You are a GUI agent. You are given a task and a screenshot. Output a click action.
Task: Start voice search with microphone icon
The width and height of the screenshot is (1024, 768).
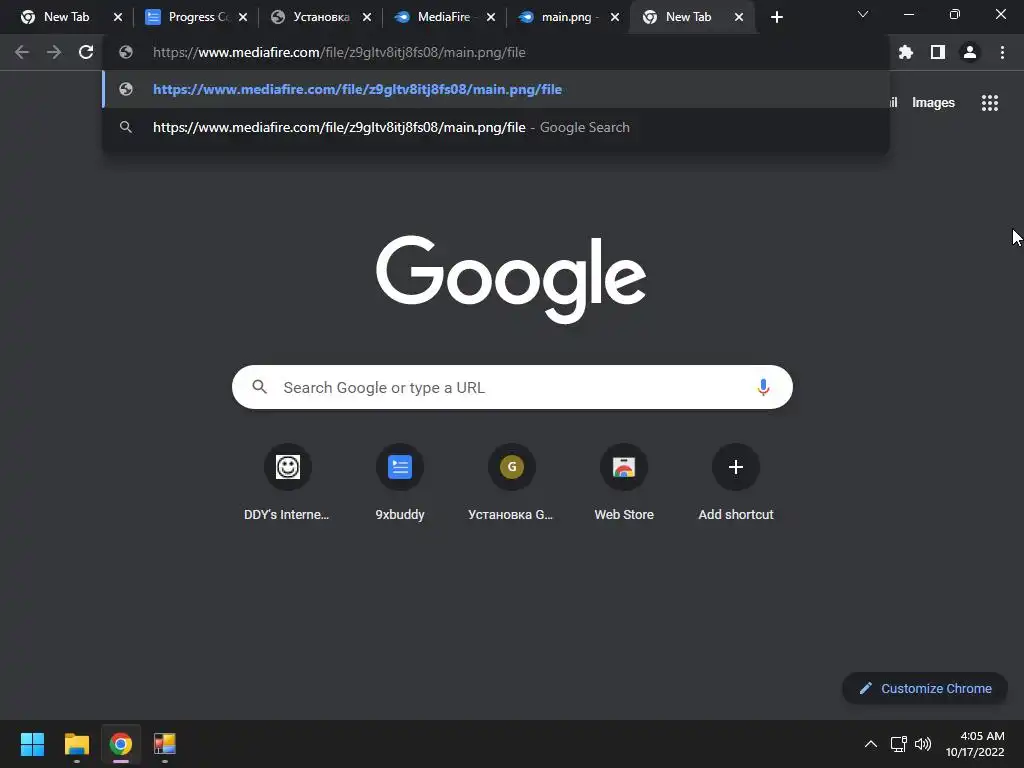tap(763, 387)
